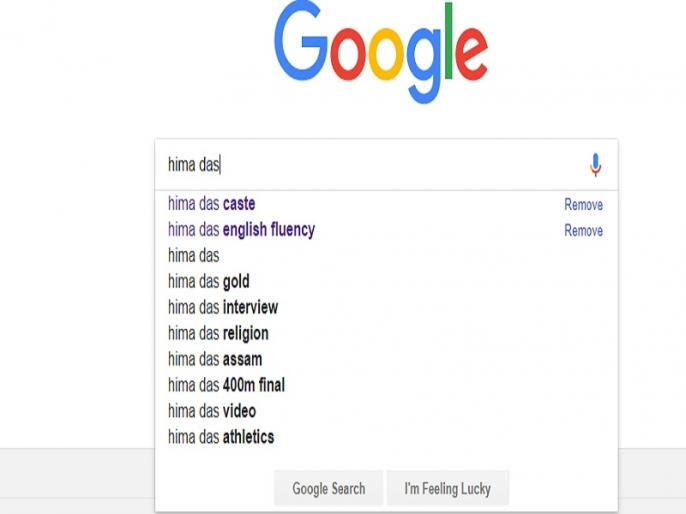Click the blue capital G in the logo
This screenshot has width=686, height=514.
301,41
